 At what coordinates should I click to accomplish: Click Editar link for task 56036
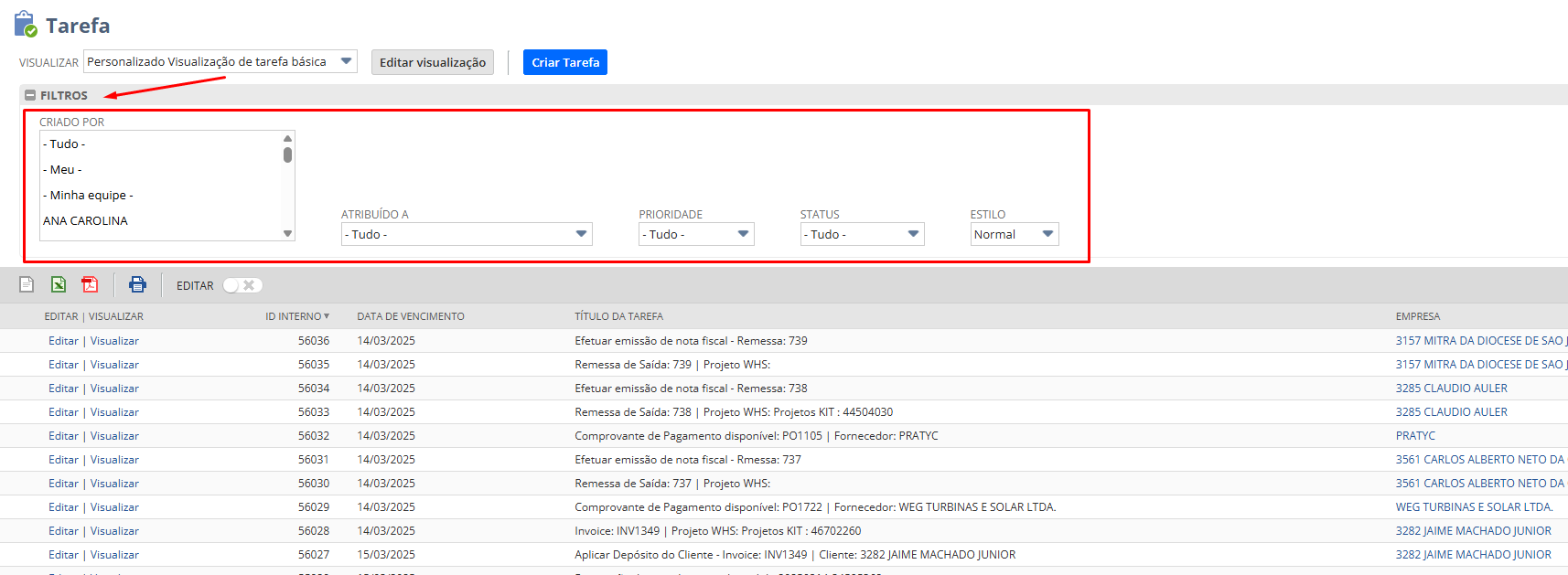coord(63,341)
